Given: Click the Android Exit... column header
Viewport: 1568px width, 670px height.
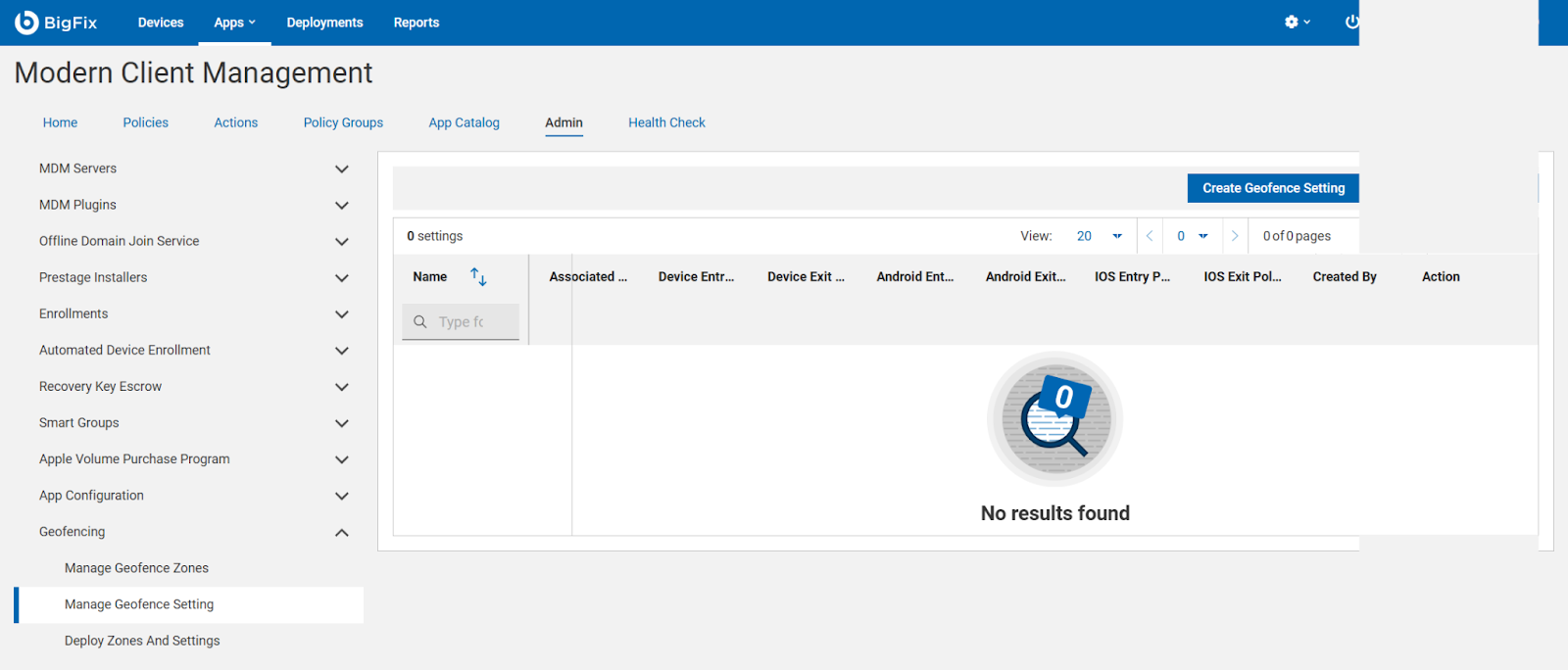Looking at the screenshot, I should pyautogui.click(x=1025, y=277).
